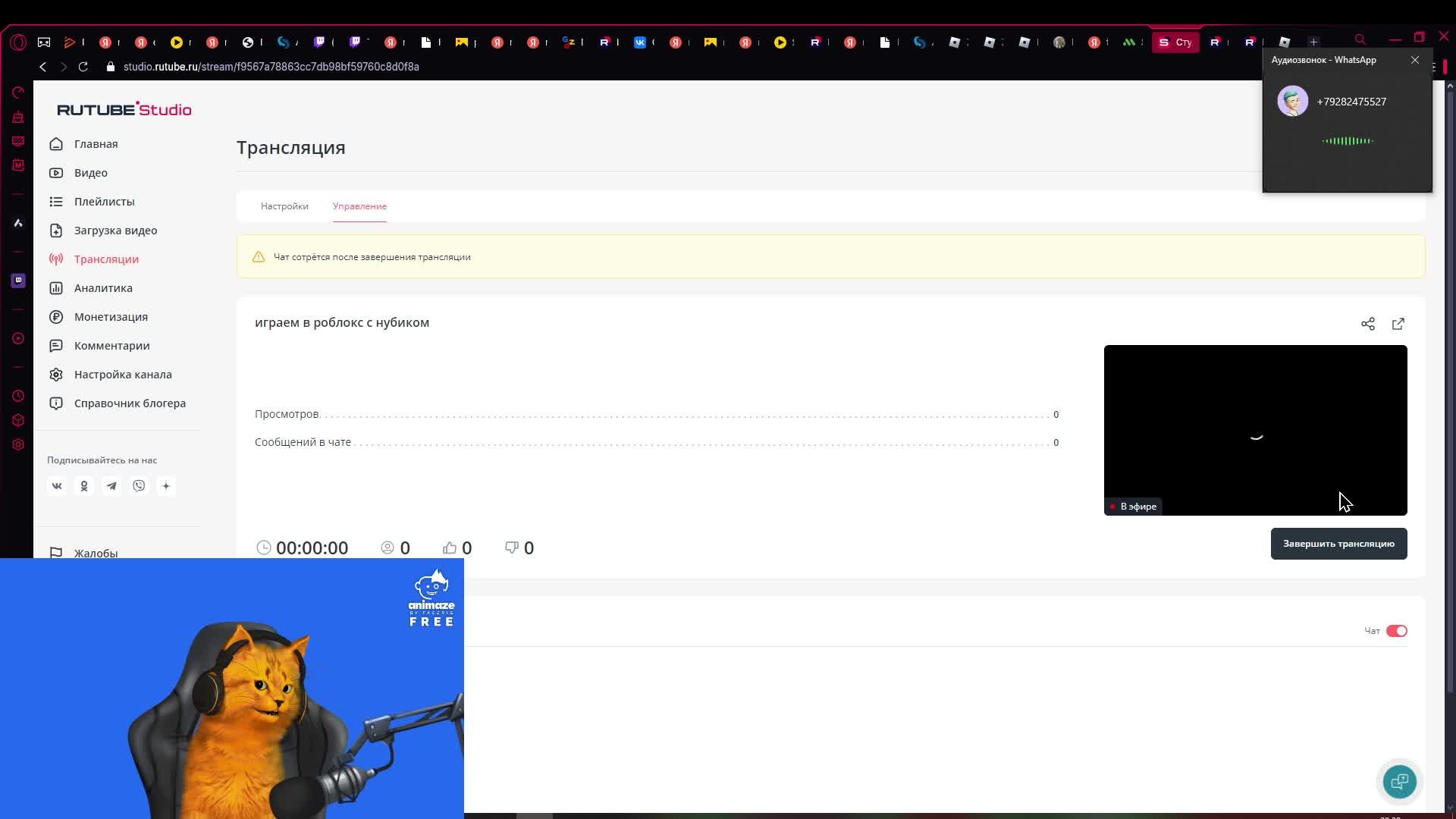The image size is (1456, 819).
Task: Open stream in new window icon
Action: pyautogui.click(x=1398, y=324)
